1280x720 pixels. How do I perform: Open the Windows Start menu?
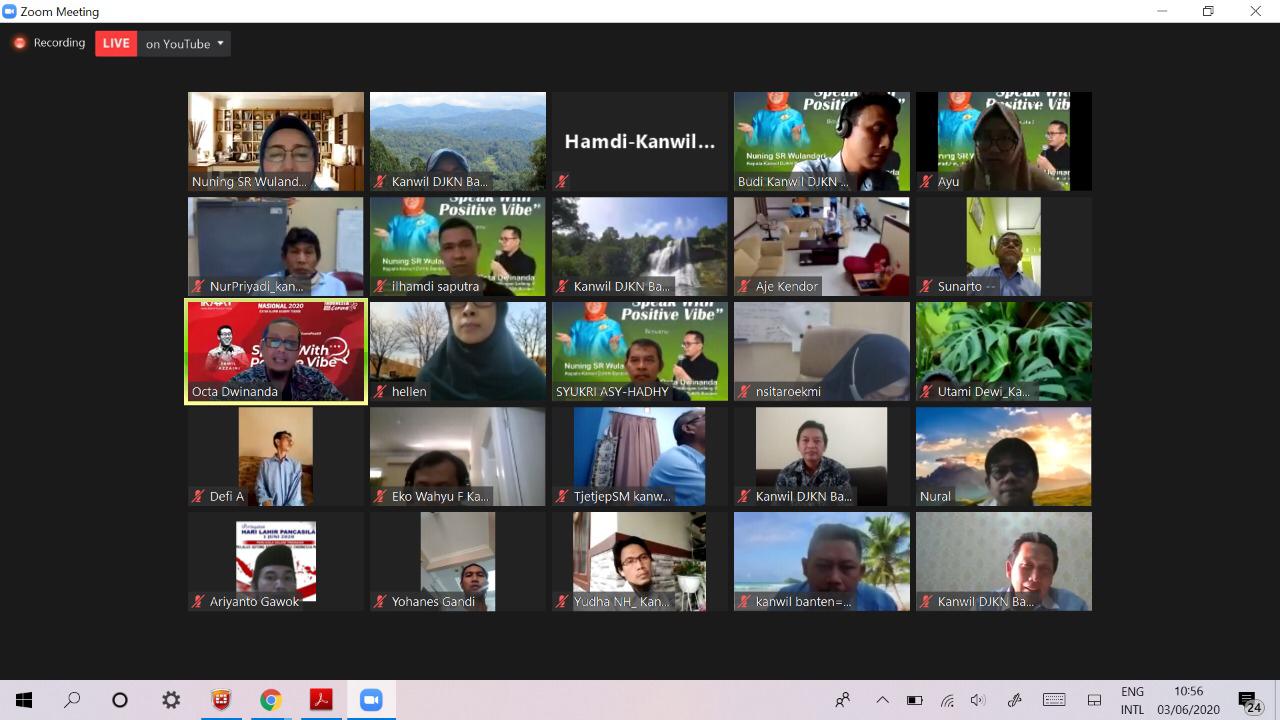(x=24, y=700)
